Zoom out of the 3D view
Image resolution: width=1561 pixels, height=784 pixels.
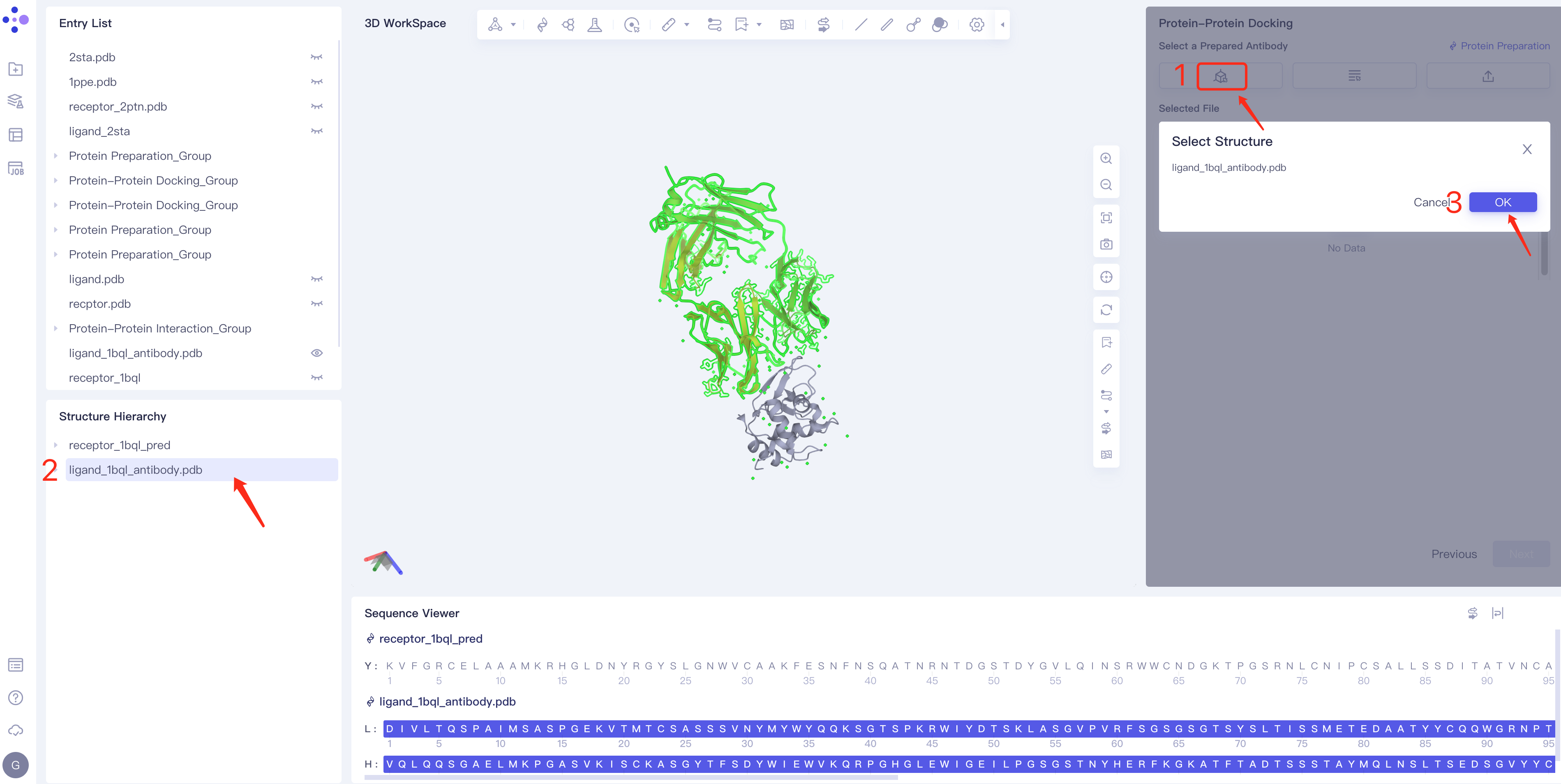(1106, 185)
